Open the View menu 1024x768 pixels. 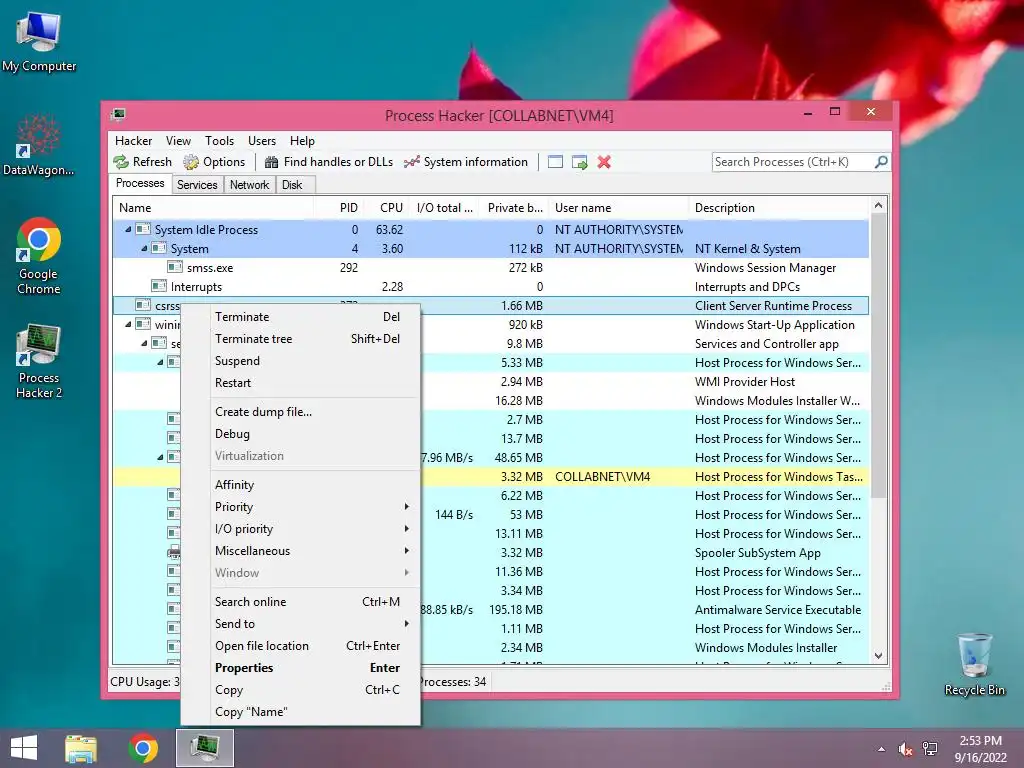coord(178,140)
